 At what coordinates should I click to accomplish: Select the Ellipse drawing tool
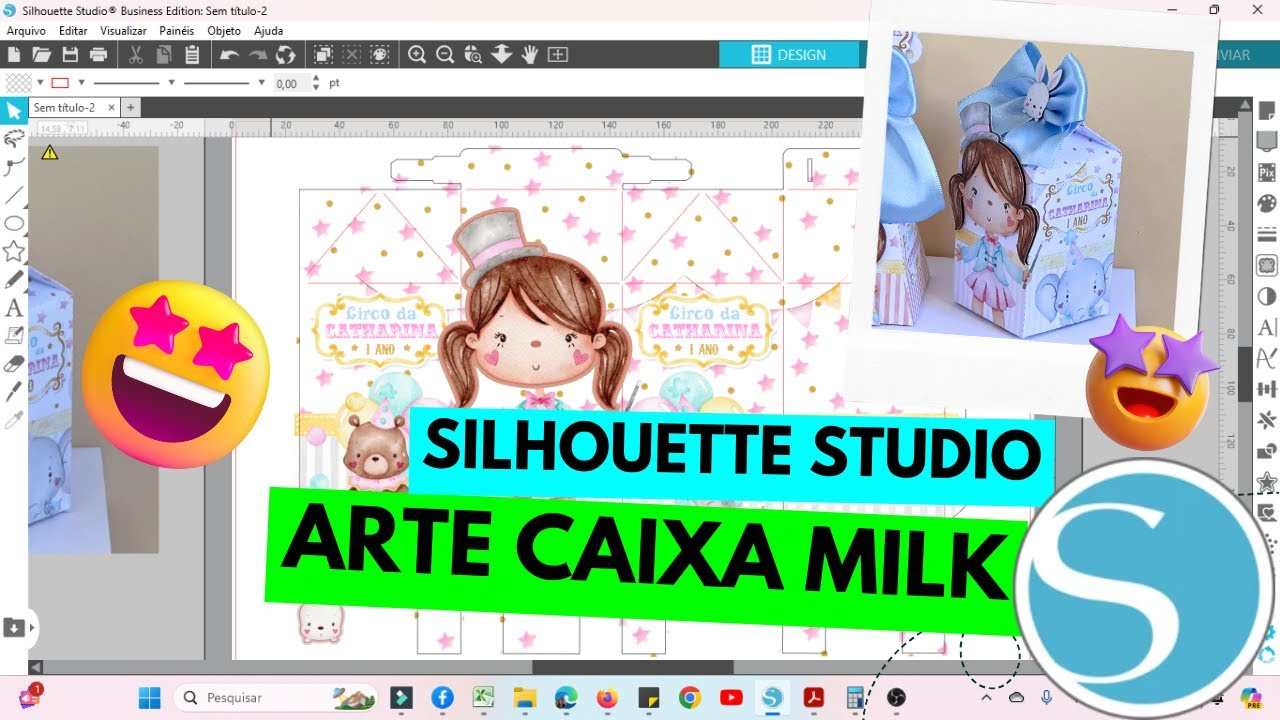pos(14,223)
